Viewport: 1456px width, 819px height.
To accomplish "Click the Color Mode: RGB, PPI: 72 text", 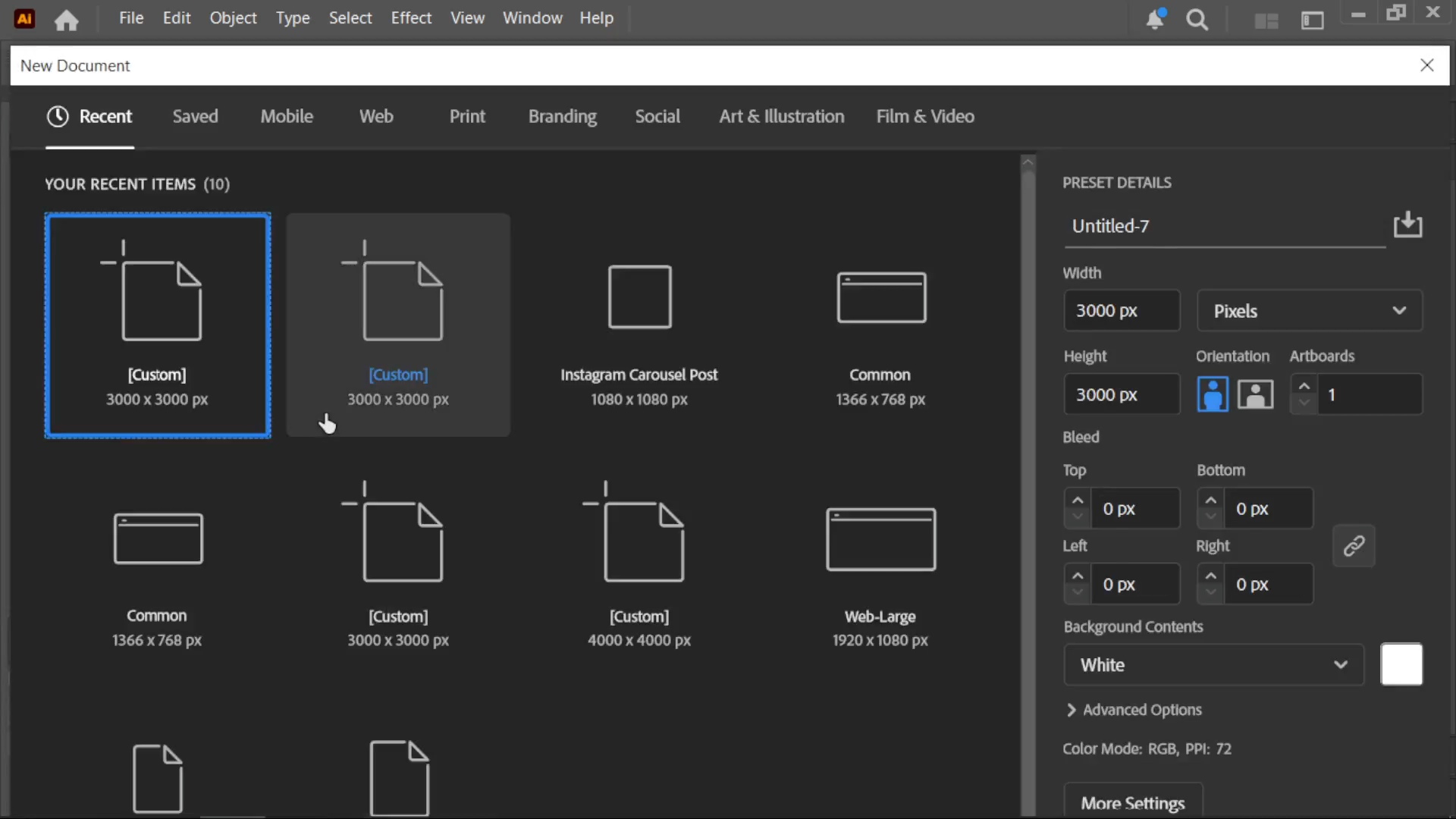I will coord(1147,748).
